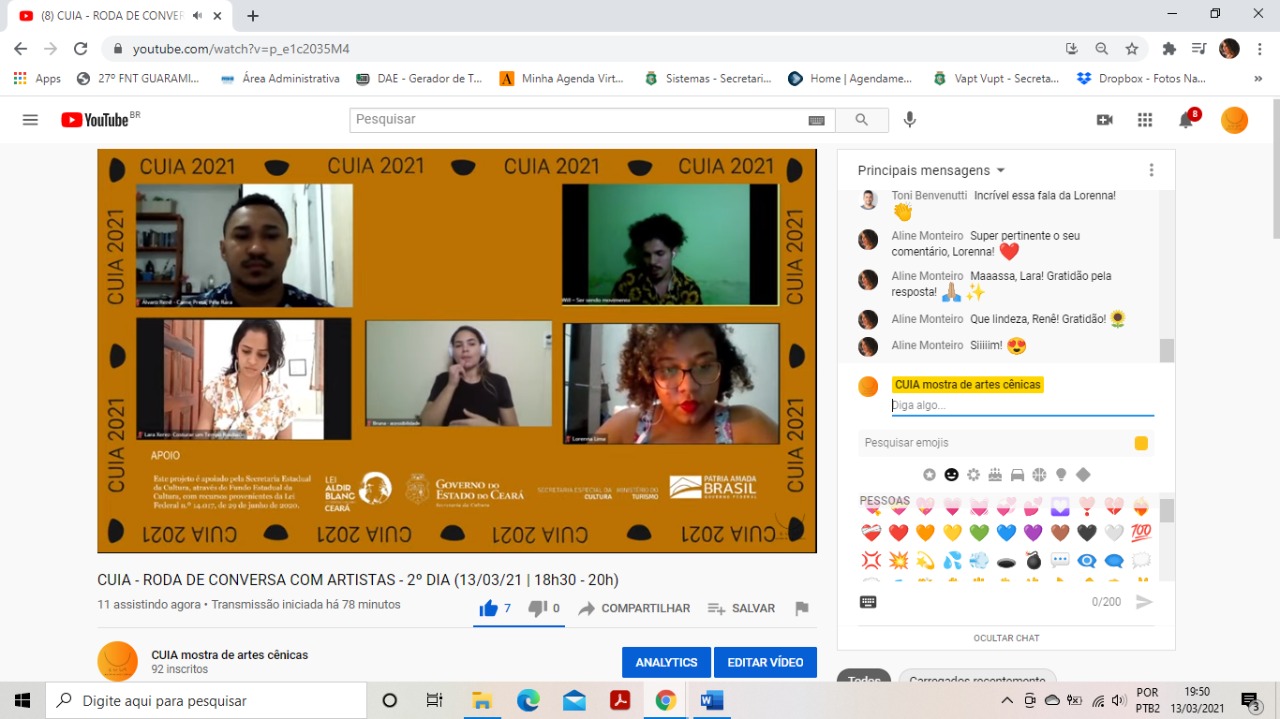
Task: Click the EDITAR VÍDEO button
Action: (765, 662)
